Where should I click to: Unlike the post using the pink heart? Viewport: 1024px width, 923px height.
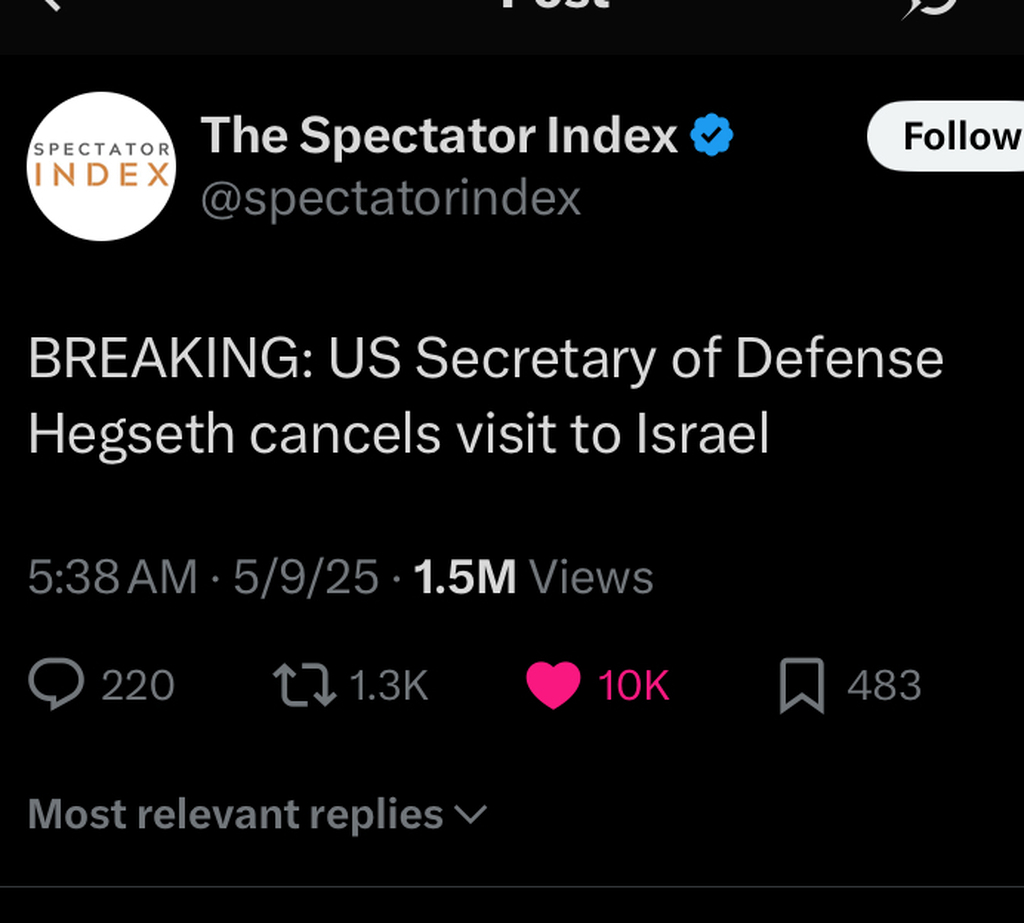click(x=552, y=686)
